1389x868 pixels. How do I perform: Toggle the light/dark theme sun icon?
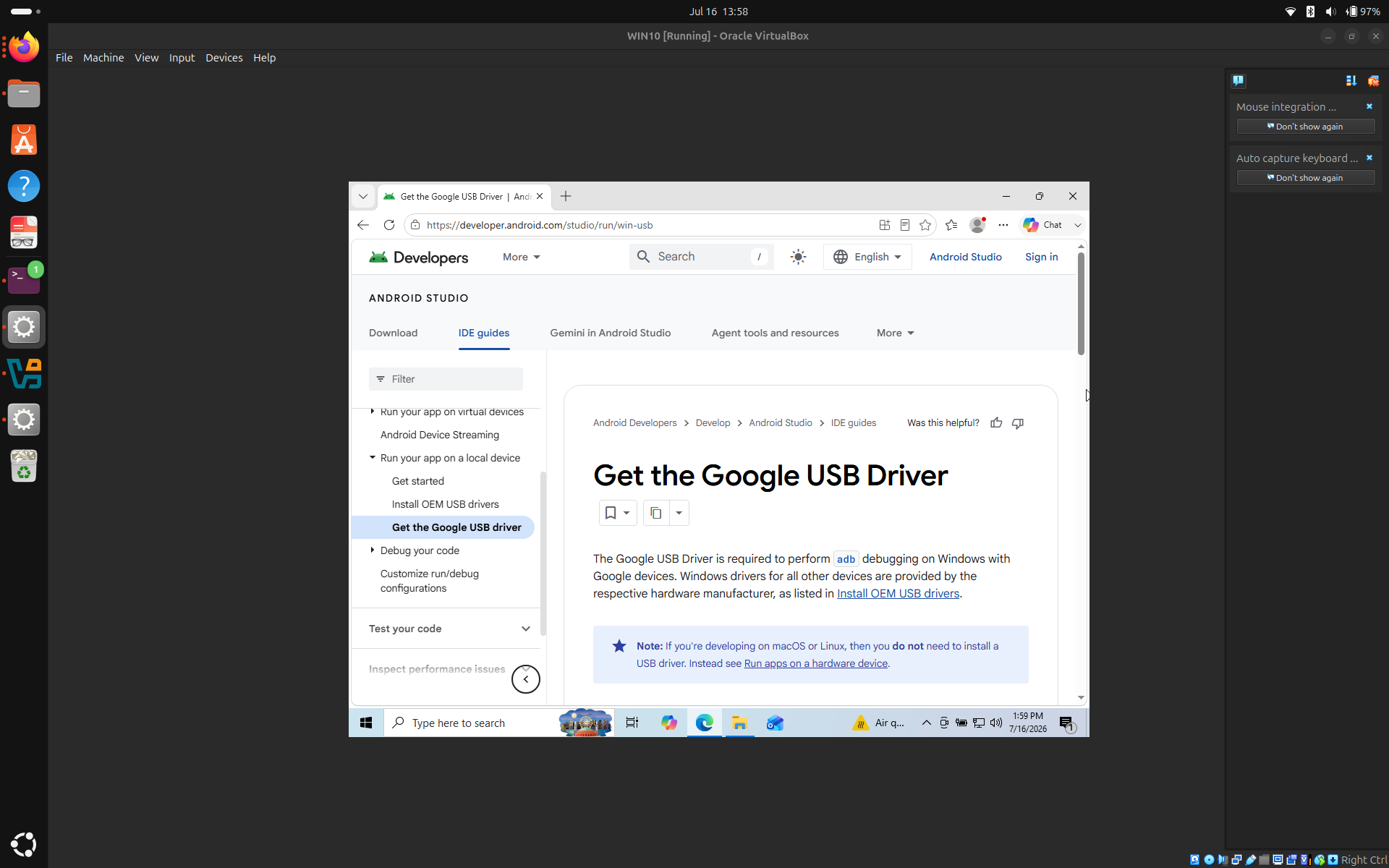(799, 257)
